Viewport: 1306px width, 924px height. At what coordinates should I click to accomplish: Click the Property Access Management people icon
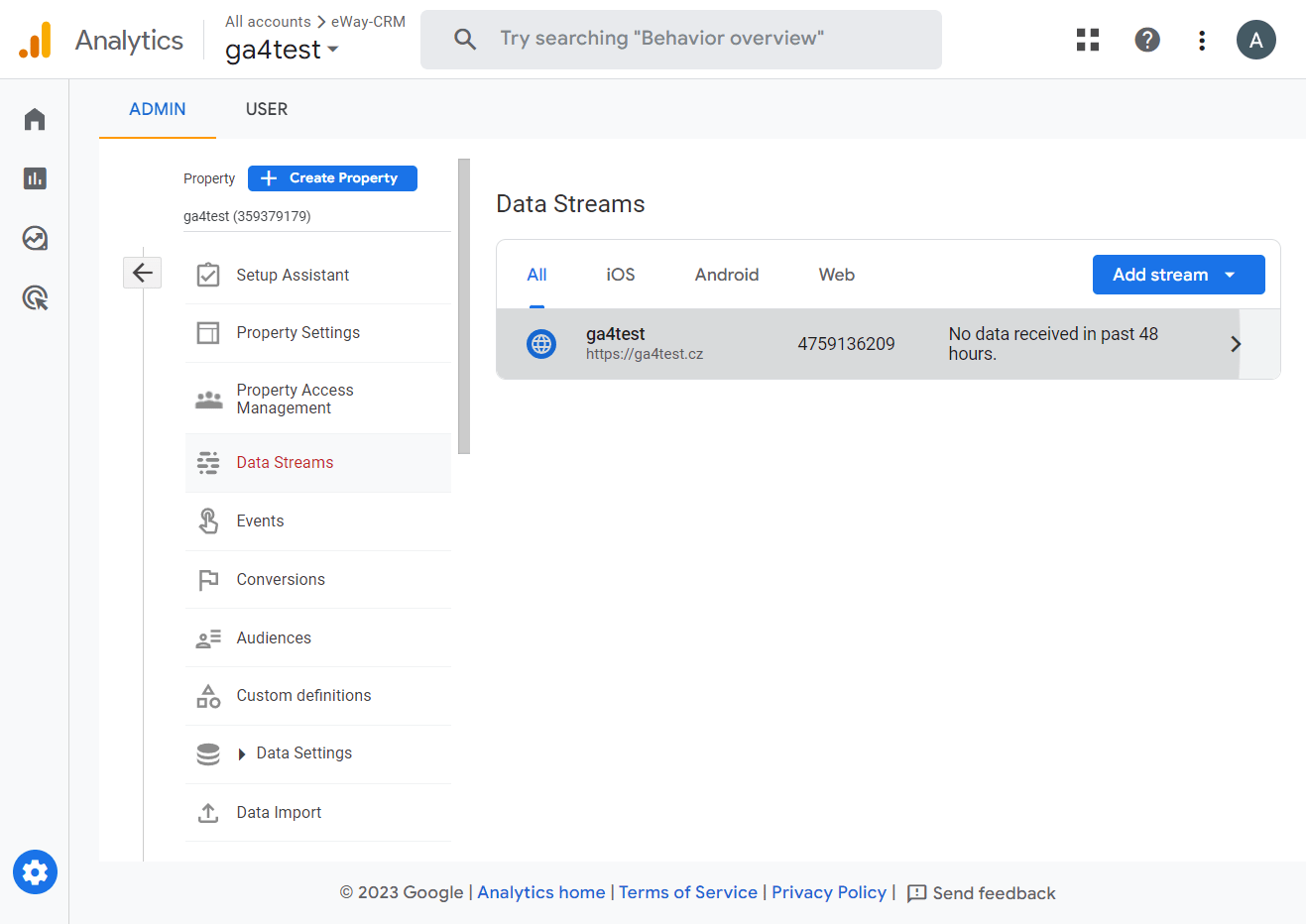[208, 400]
